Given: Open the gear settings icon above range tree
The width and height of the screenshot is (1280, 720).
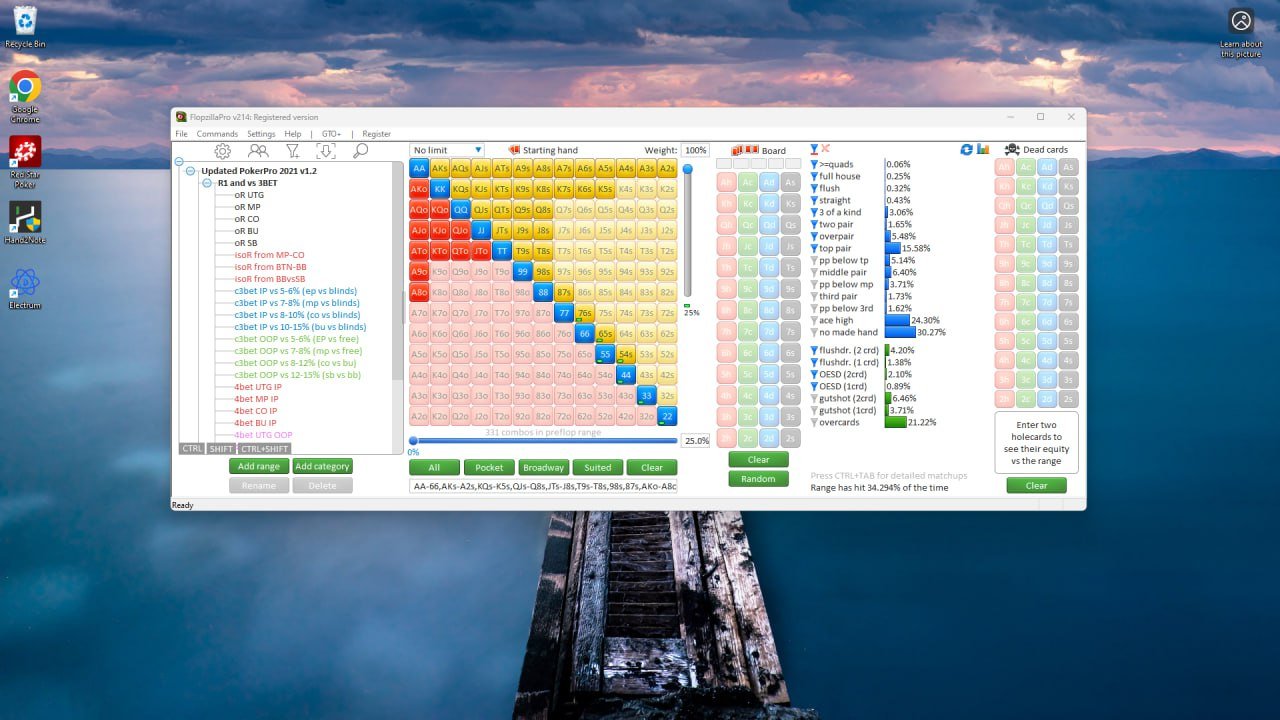Looking at the screenshot, I should pos(223,151).
